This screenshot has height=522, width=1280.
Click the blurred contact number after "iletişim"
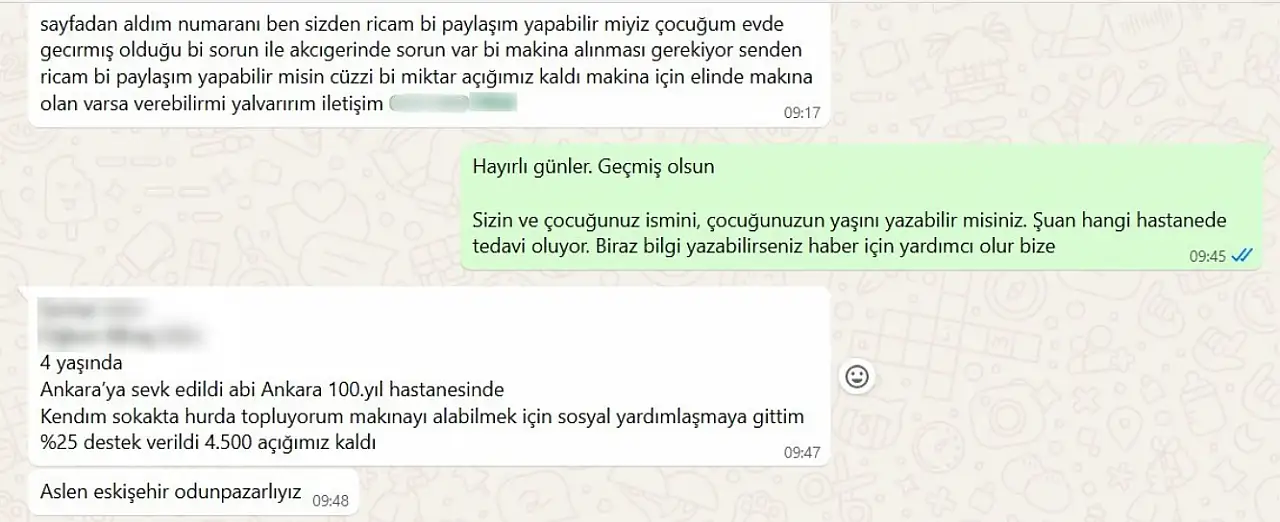452,102
